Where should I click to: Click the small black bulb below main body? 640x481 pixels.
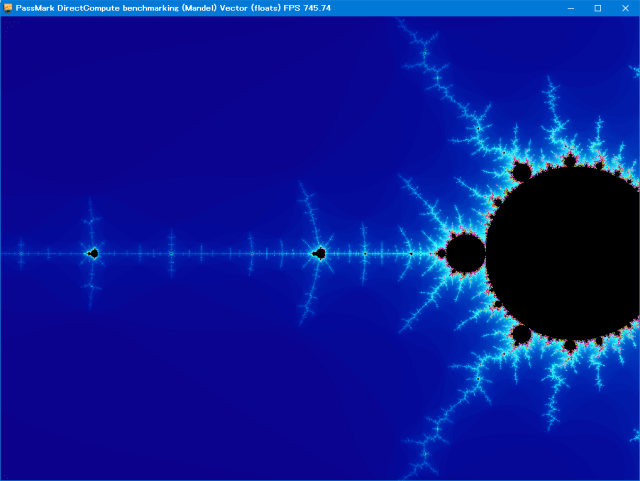(569, 347)
